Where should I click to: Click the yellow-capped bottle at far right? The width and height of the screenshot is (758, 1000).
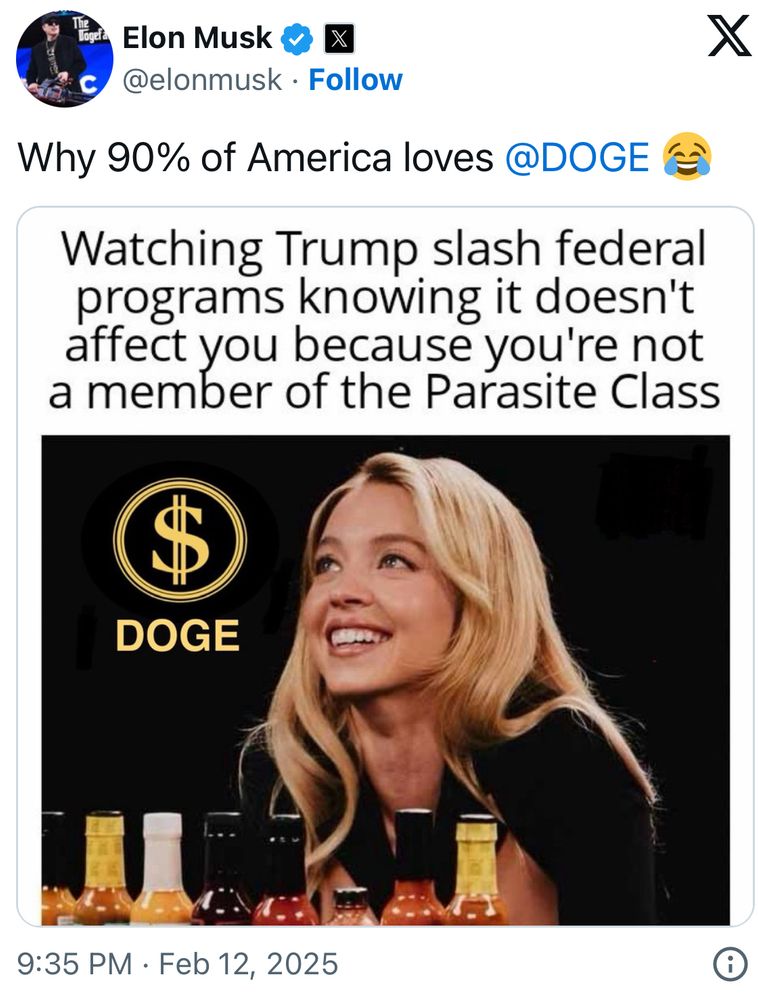tap(476, 871)
